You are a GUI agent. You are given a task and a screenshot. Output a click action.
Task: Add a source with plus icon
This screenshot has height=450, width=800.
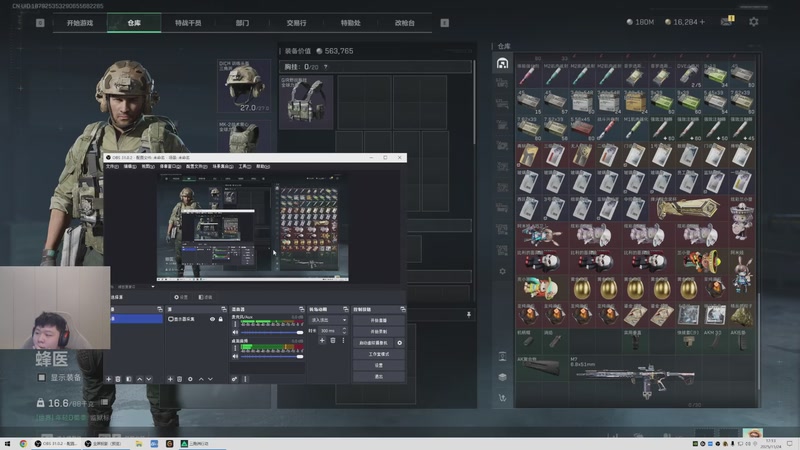(x=170, y=379)
